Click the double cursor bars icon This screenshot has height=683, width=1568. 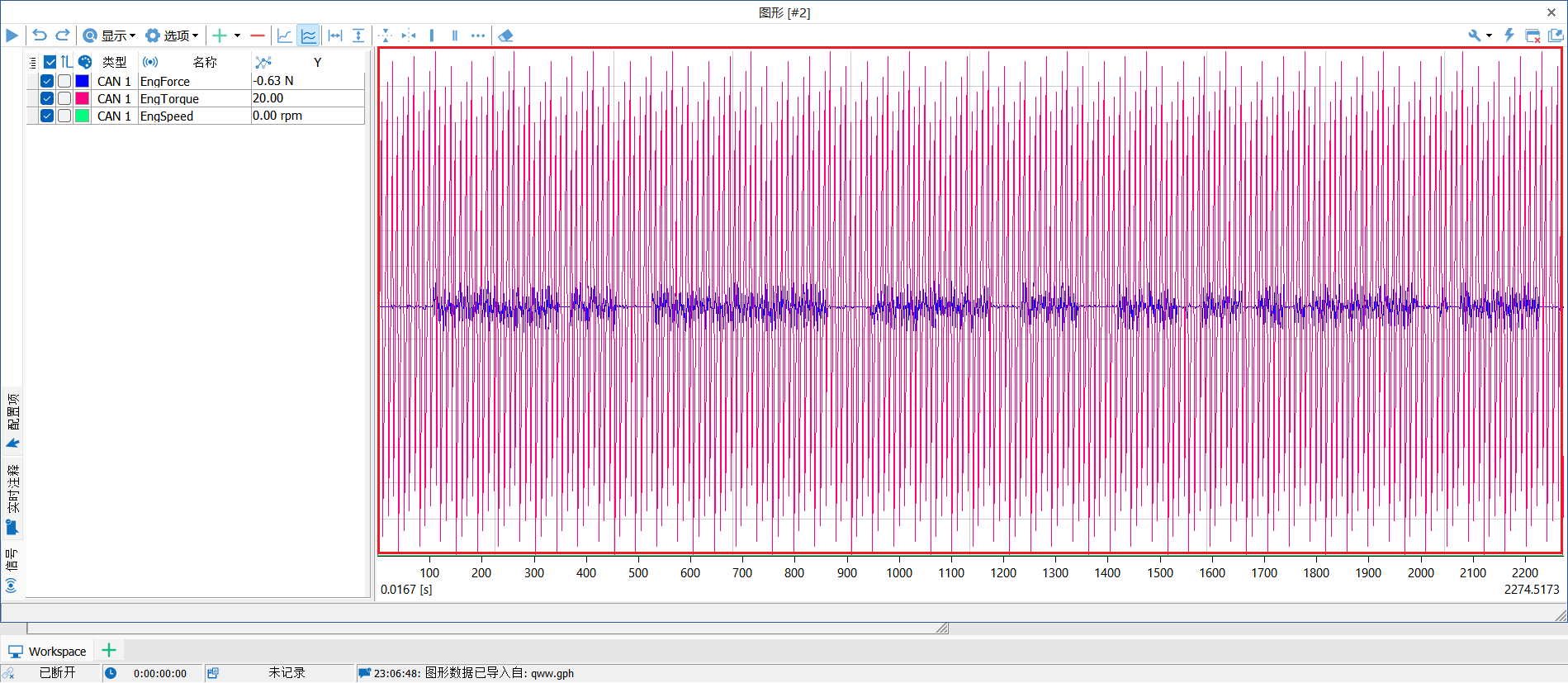pos(455,36)
